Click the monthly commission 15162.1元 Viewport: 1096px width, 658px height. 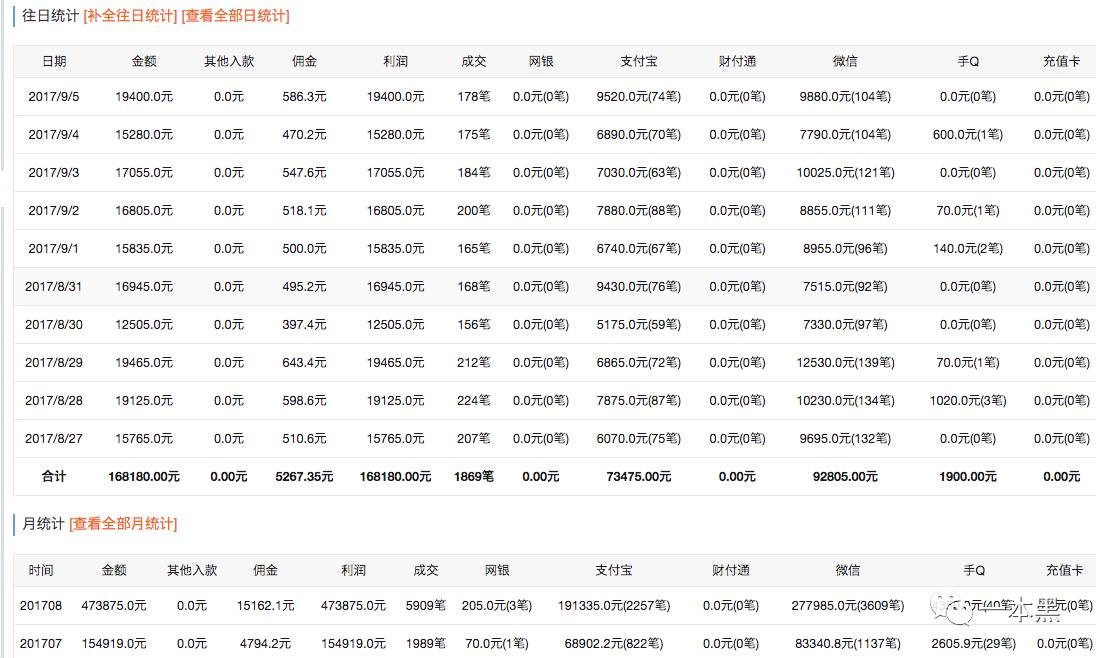coord(266,606)
